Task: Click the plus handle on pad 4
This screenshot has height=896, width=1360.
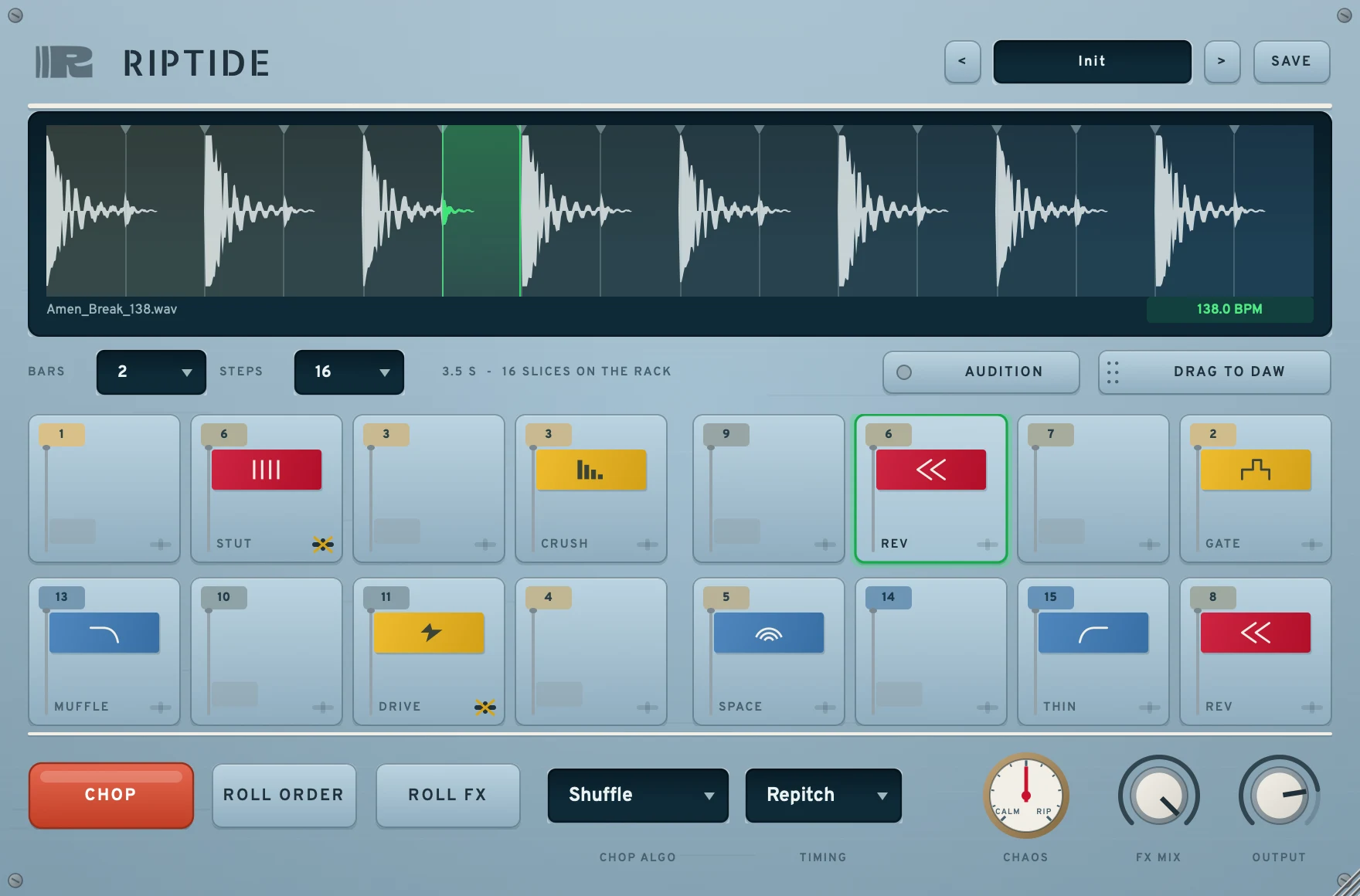Action: click(x=648, y=707)
